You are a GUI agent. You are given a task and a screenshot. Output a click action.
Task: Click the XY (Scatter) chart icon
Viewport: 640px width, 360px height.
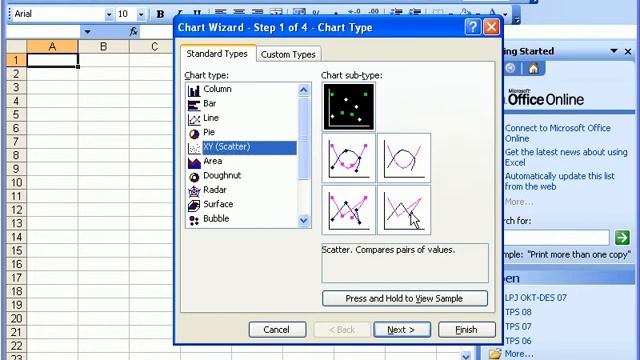tap(194, 148)
